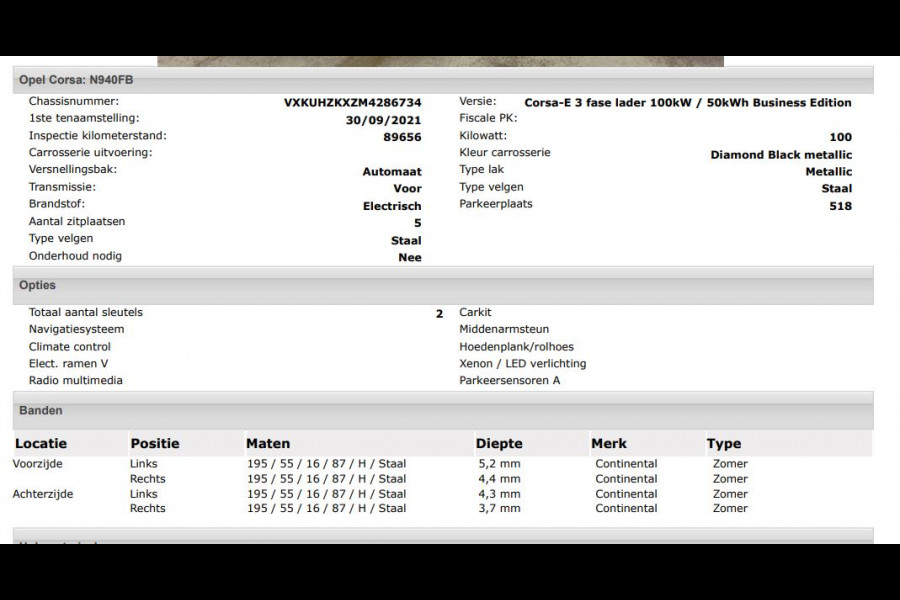Viewport: 900px width, 600px height.
Task: Click the Positie column header
Action: pos(155,443)
